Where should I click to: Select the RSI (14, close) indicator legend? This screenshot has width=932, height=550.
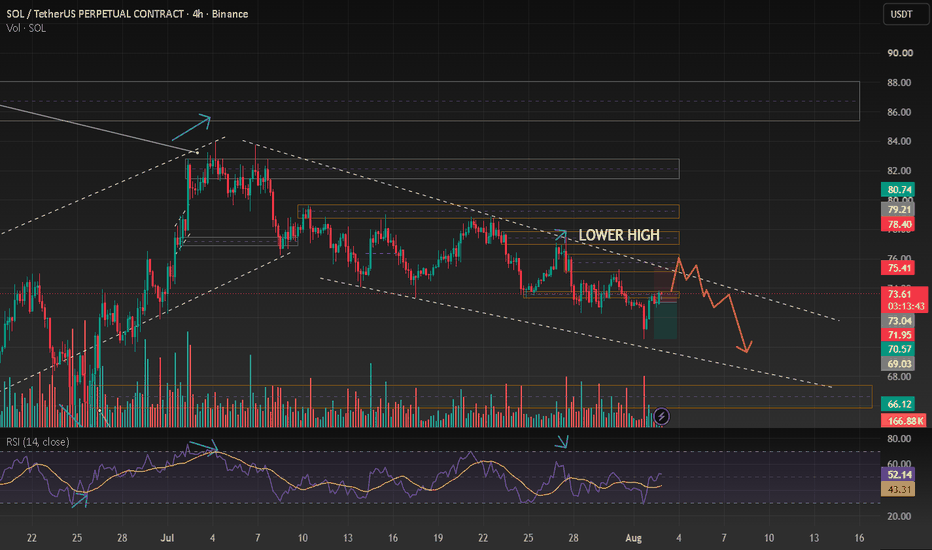[x=37, y=442]
